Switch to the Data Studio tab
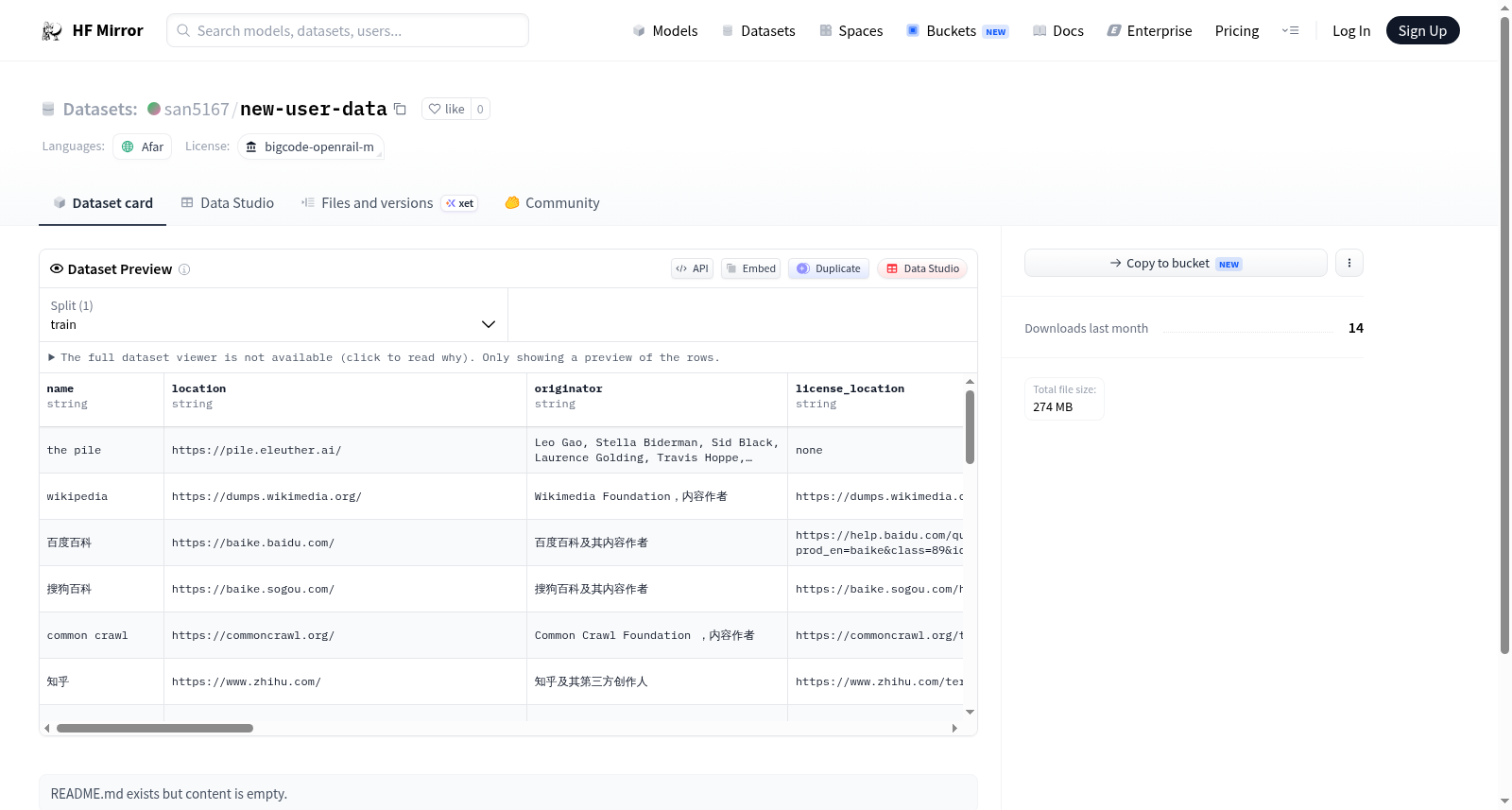The width and height of the screenshot is (1512, 810). click(x=228, y=203)
